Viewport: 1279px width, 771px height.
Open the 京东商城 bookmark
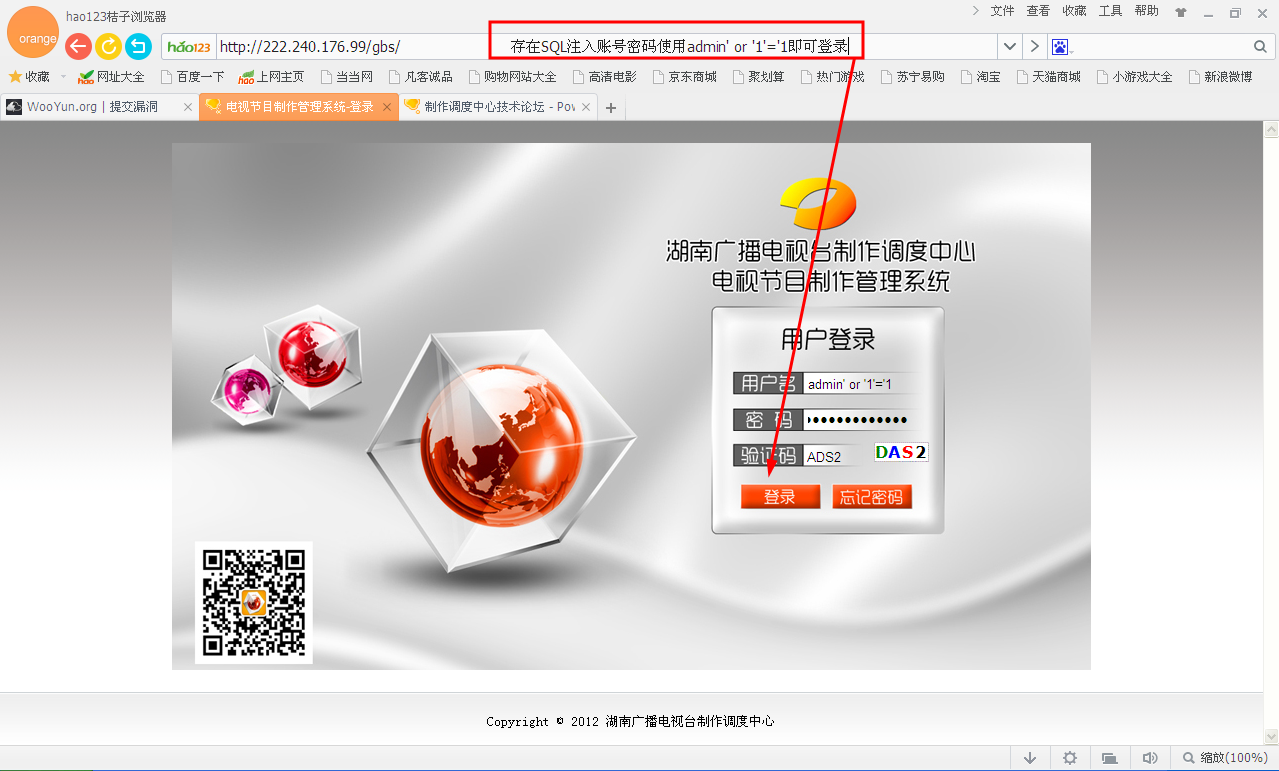(684, 76)
